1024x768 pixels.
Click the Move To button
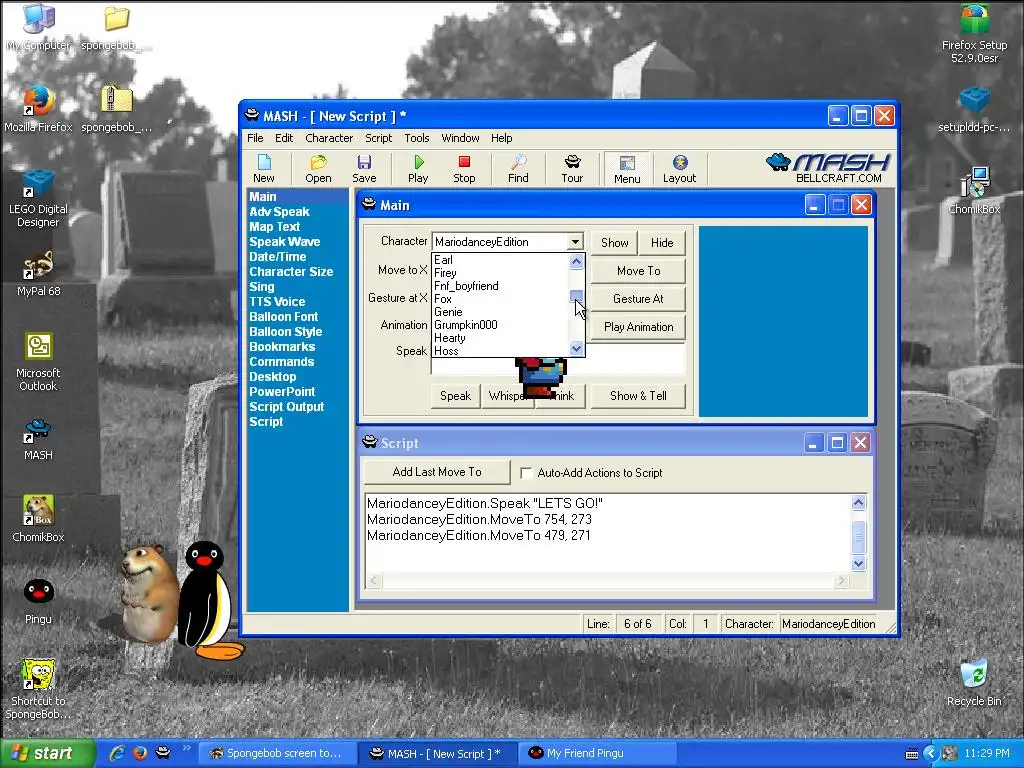638,270
